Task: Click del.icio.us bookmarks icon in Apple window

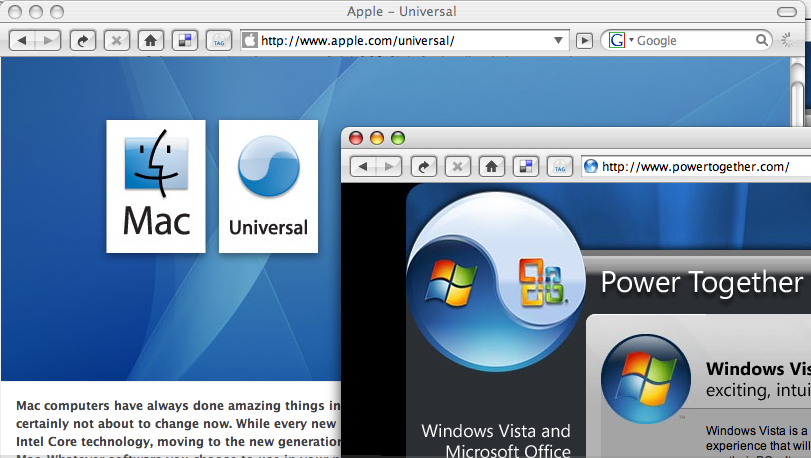Action: pyautogui.click(x=184, y=41)
